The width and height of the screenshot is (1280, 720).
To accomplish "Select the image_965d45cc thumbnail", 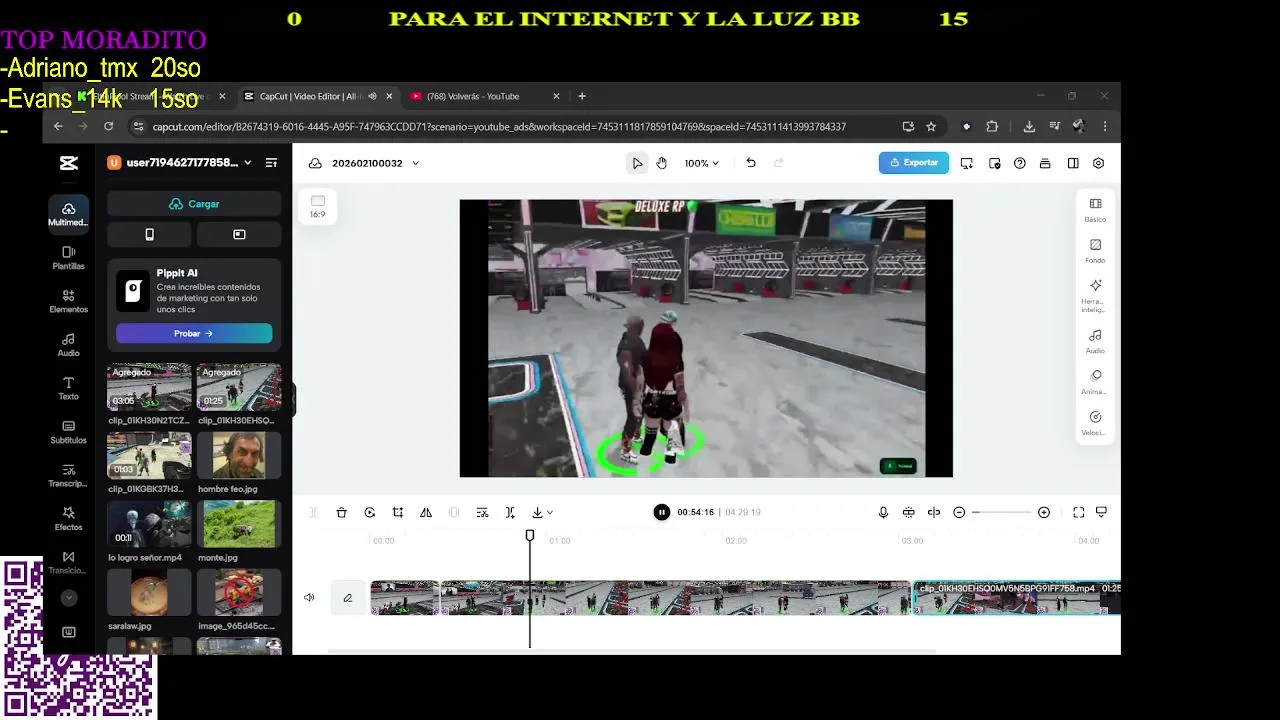I will click(x=239, y=593).
